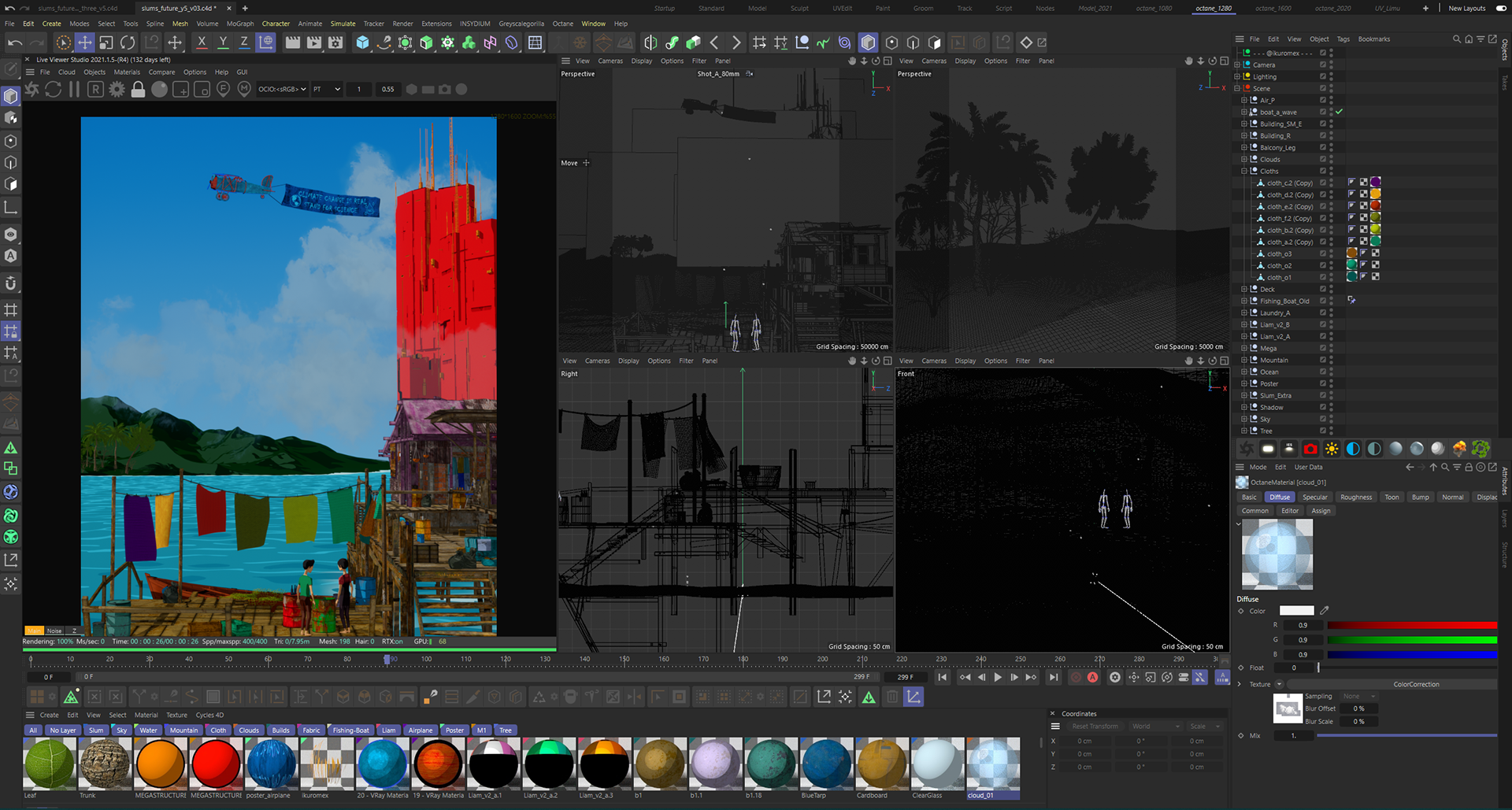Open the MoGraph Cloner icon

point(447,43)
